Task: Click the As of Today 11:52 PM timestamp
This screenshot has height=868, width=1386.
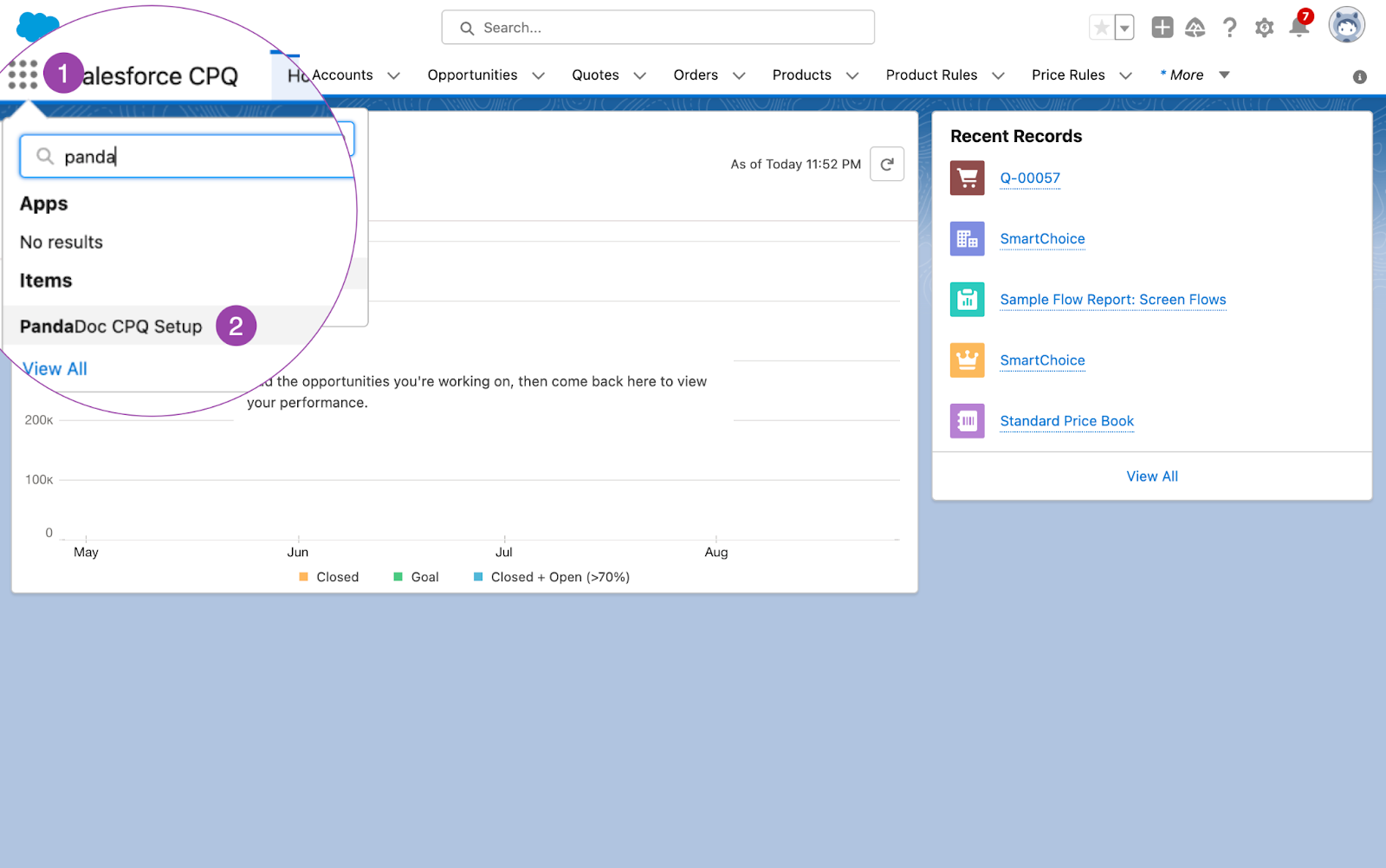Action: point(795,165)
